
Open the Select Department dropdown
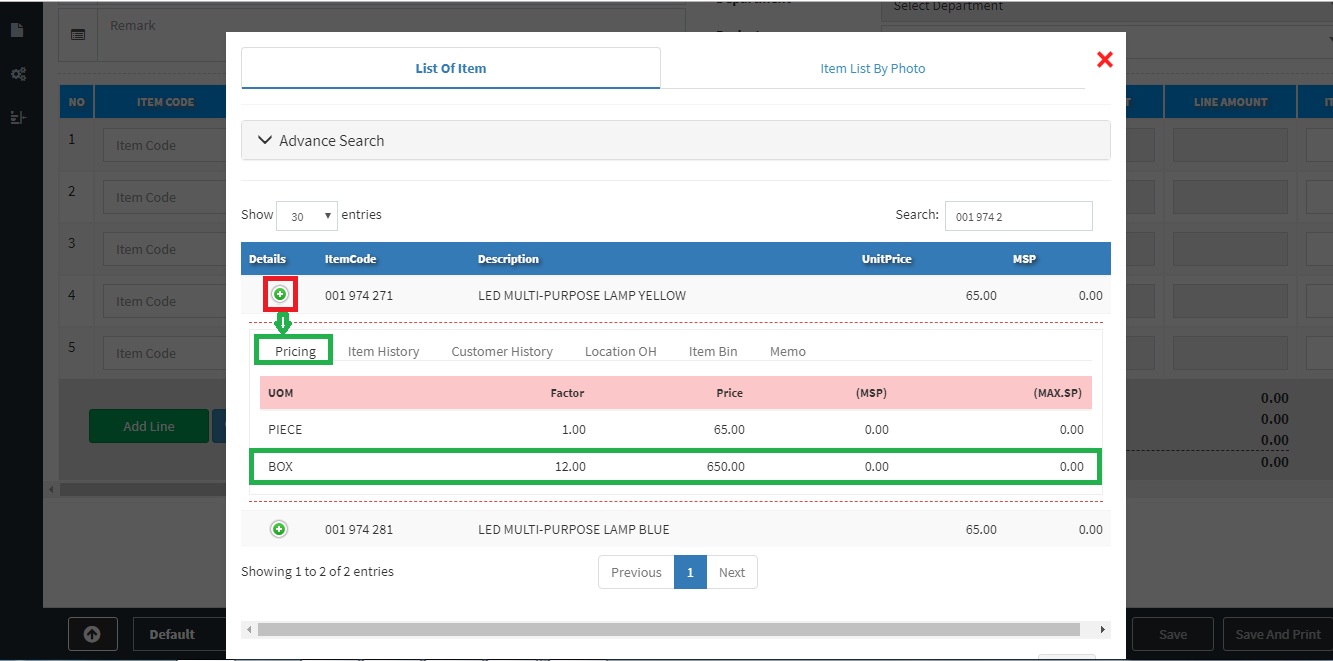[x=1105, y=7]
